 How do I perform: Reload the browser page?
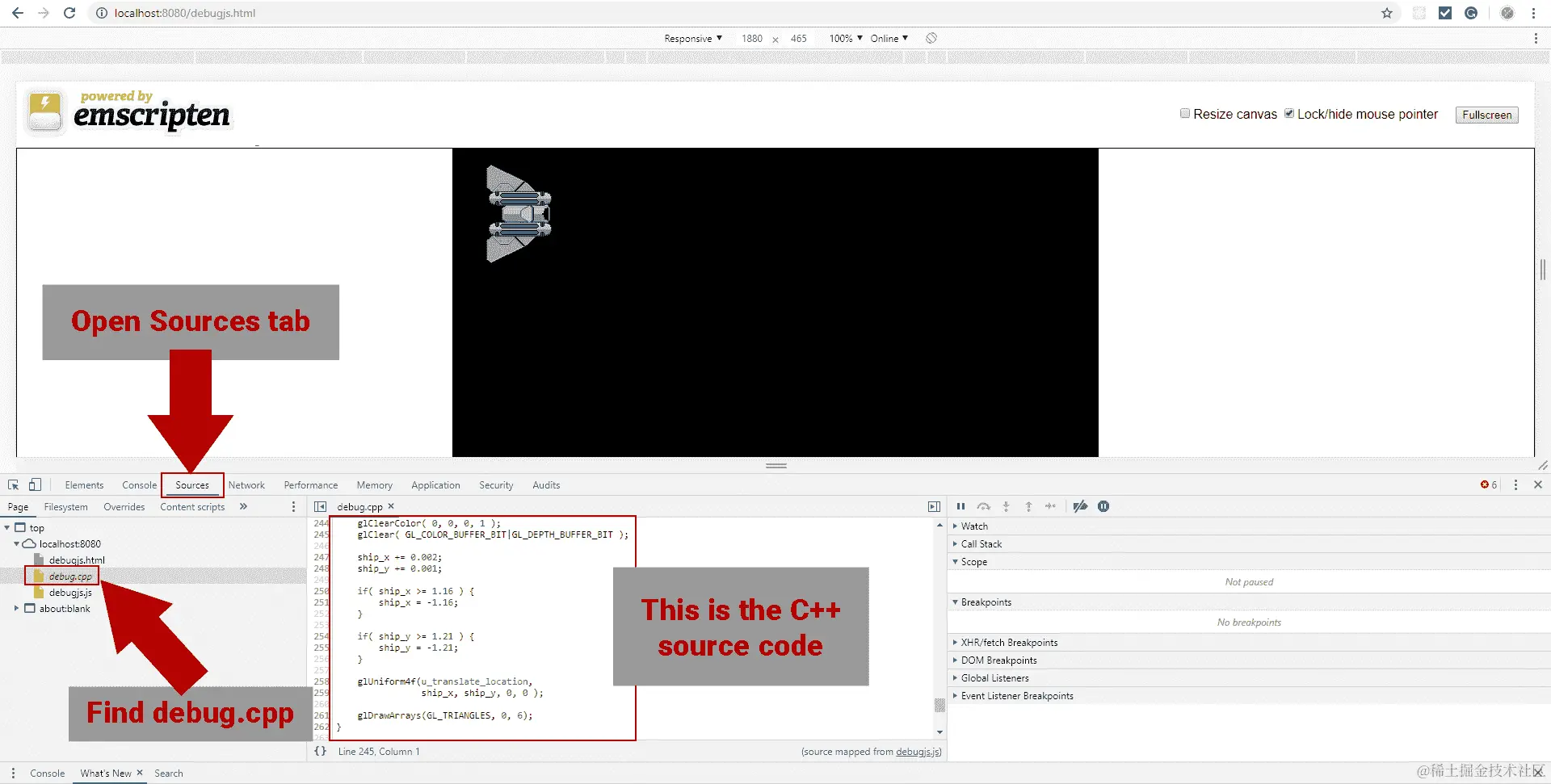coord(69,13)
